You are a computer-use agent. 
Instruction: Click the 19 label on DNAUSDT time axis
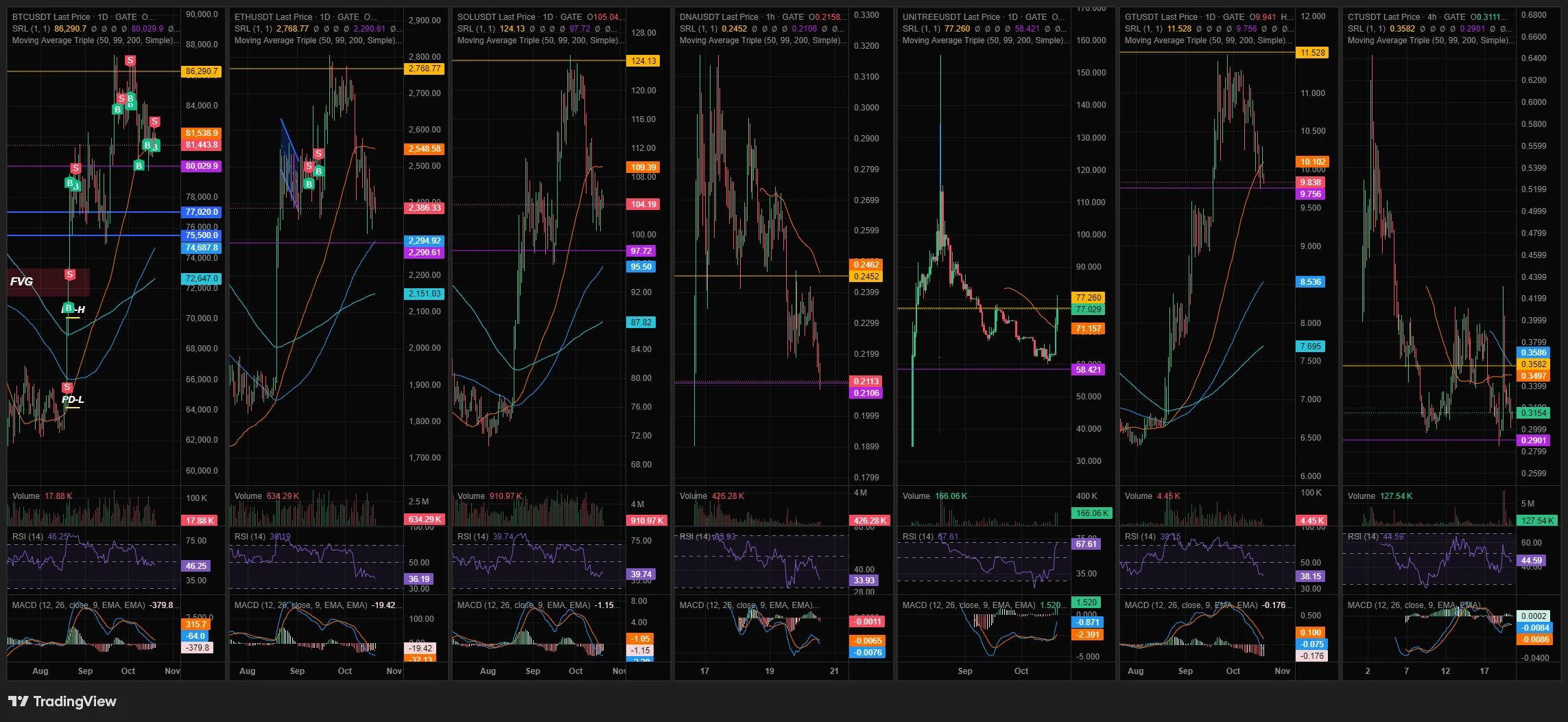tap(770, 671)
